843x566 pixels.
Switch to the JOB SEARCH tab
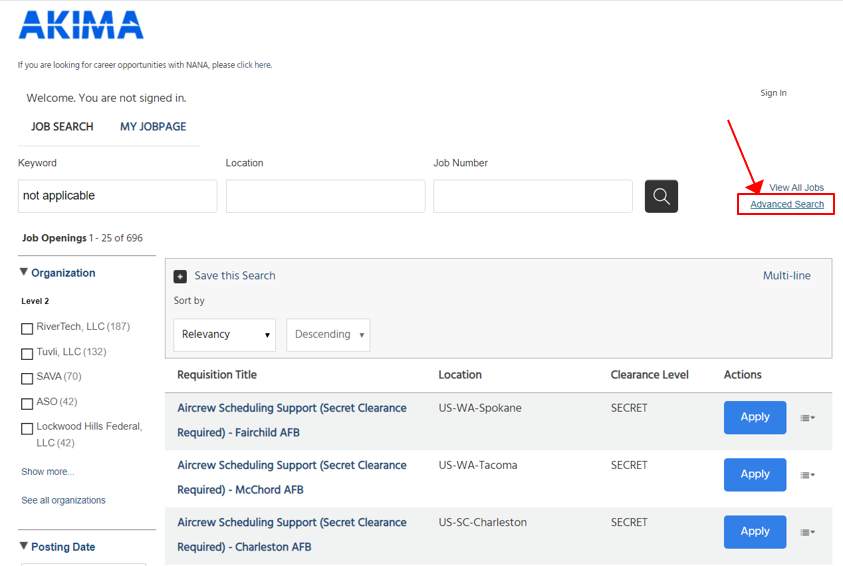click(x=62, y=126)
